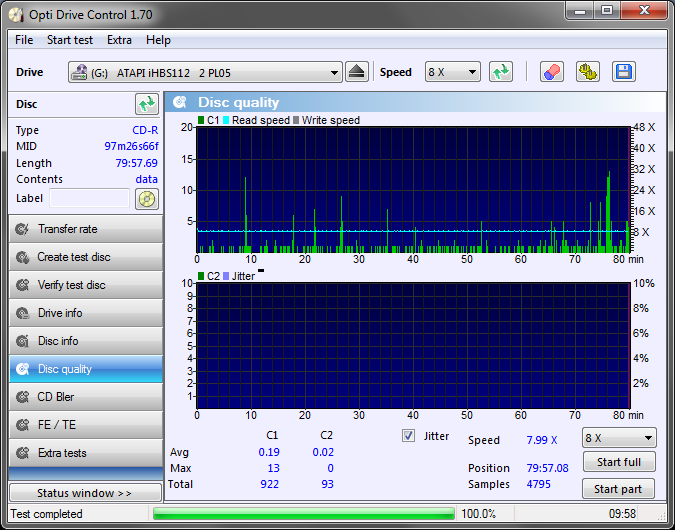
Task: Click the green C1 legend swatch
Action: tap(201, 120)
